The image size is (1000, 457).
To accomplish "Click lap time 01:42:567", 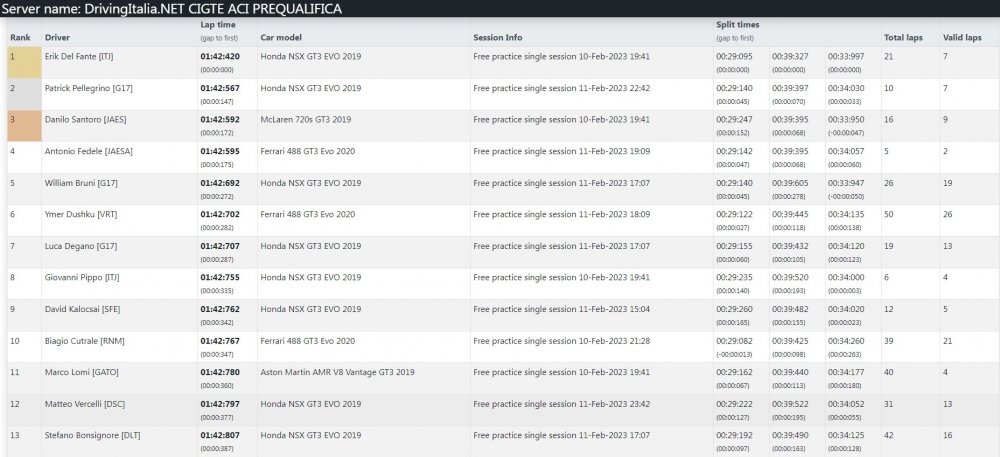I will click(220, 89).
